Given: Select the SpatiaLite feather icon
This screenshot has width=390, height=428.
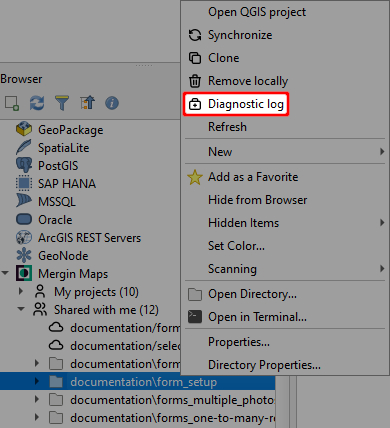Looking at the screenshot, I should click(24, 147).
